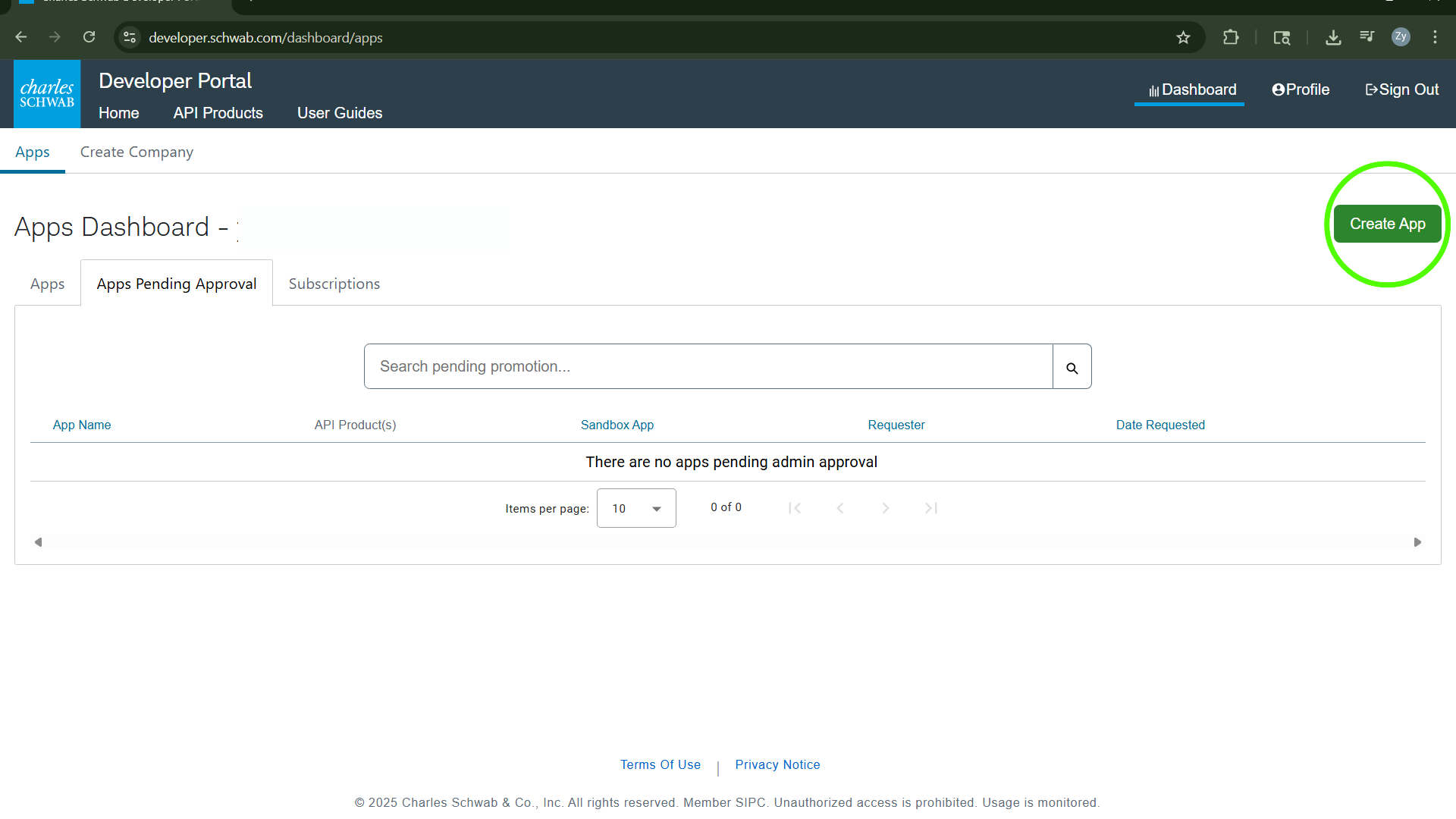Open browser downloads icon
1456x819 pixels.
[1333, 37]
